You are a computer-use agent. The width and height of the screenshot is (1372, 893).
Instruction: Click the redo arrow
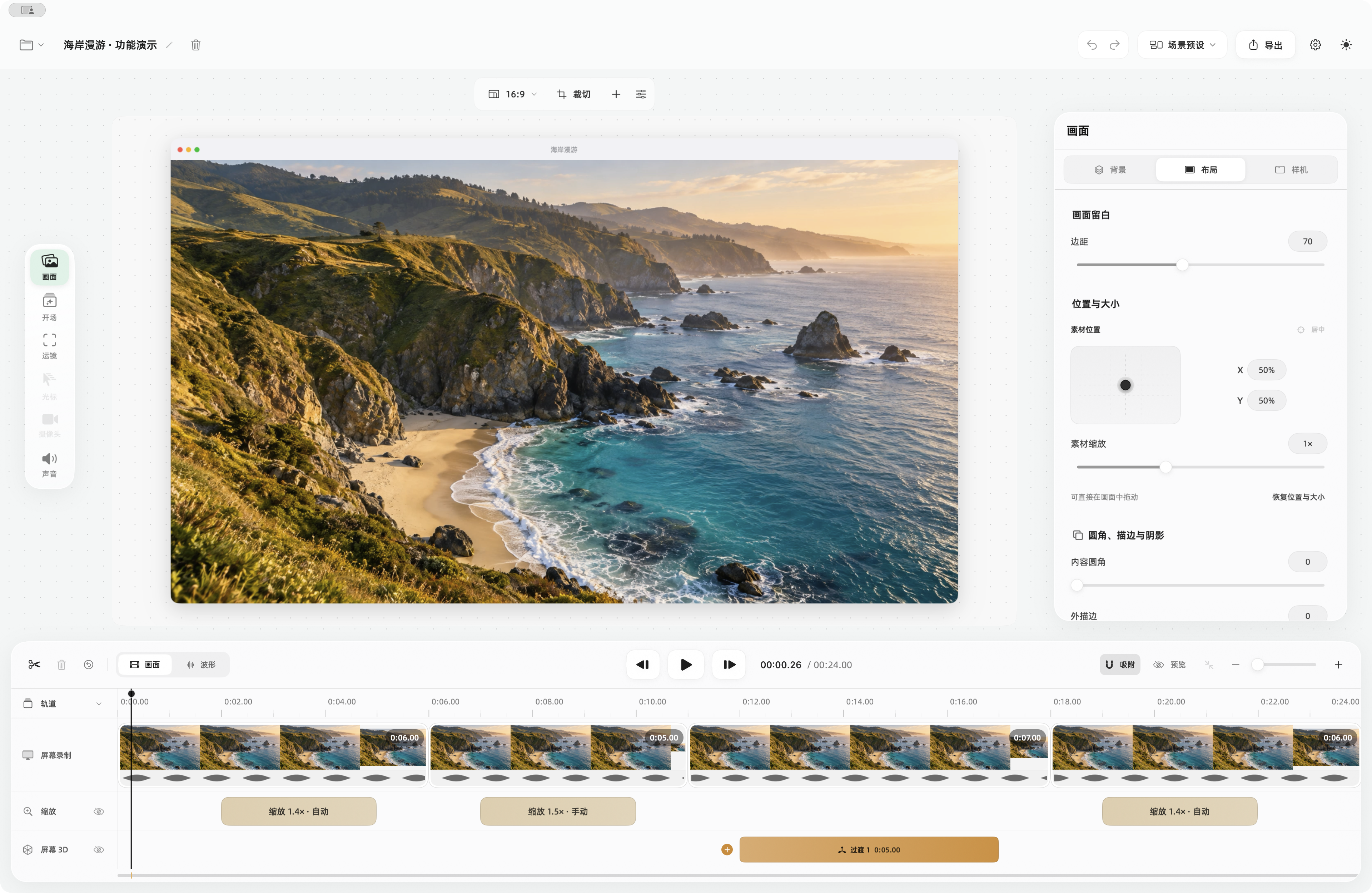(x=1114, y=45)
